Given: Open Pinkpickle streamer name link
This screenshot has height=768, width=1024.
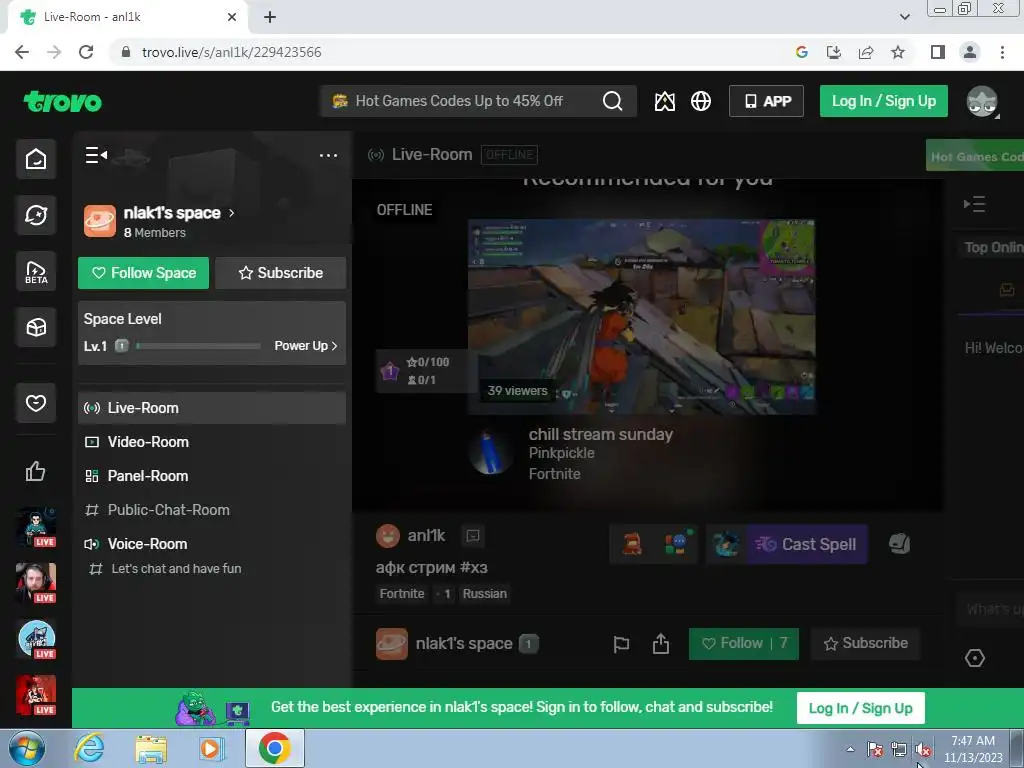Looking at the screenshot, I should [562, 453].
